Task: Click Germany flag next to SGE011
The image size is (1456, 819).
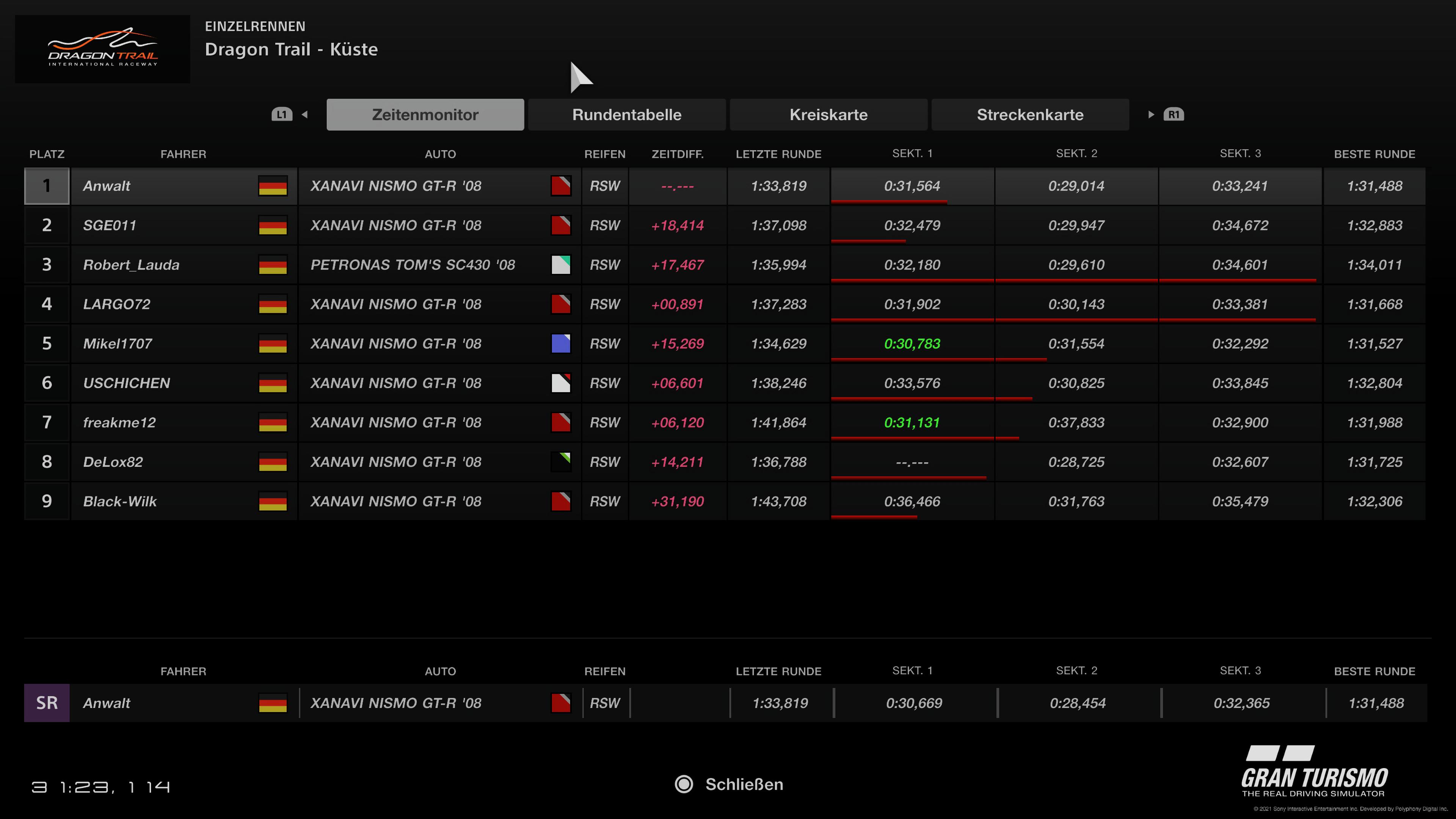Action: (273, 226)
